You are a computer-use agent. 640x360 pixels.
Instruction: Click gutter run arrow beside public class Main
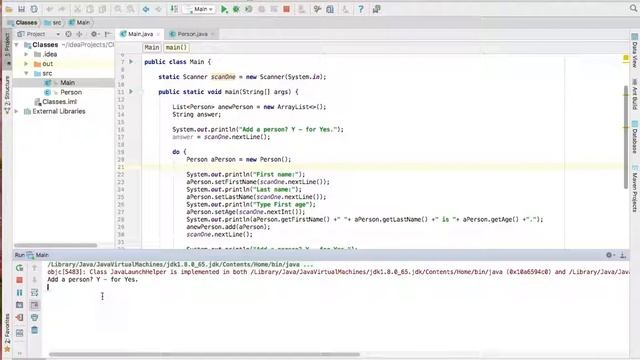pos(131,62)
